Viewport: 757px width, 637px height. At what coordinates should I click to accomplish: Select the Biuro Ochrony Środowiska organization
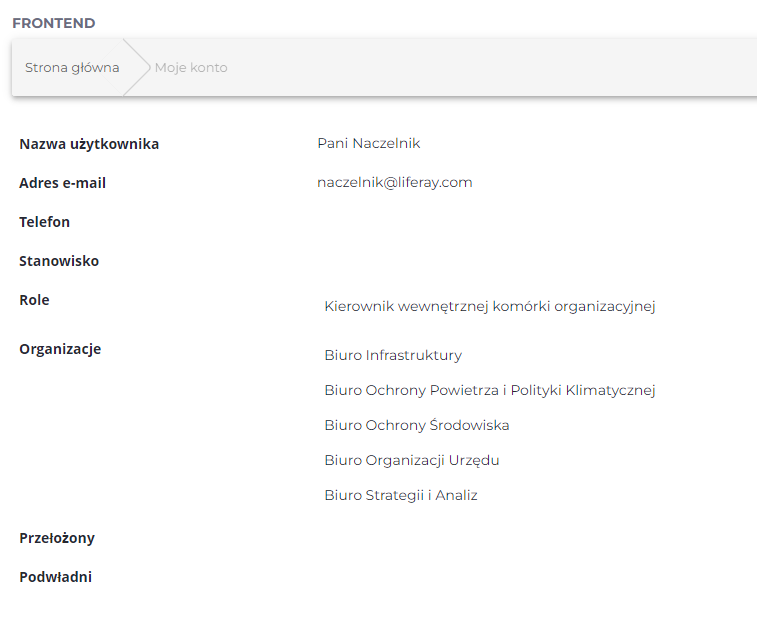tap(416, 425)
